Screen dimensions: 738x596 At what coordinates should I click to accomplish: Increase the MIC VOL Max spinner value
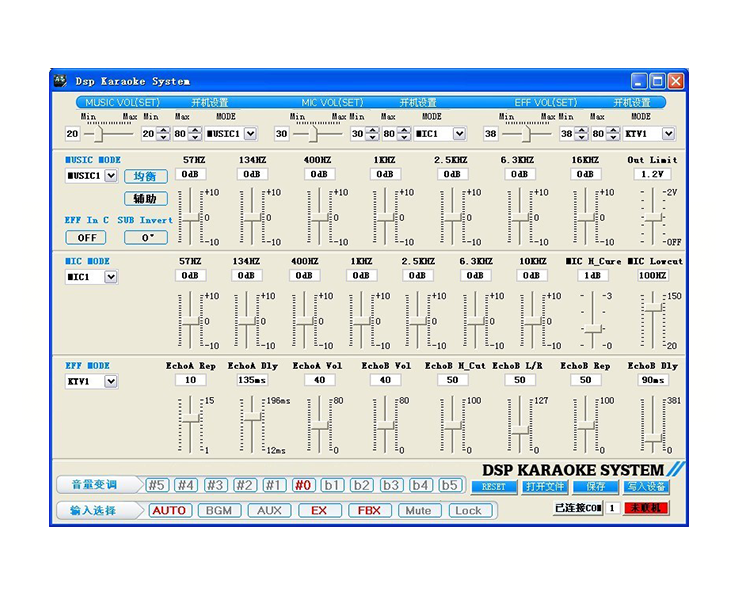click(x=404, y=130)
